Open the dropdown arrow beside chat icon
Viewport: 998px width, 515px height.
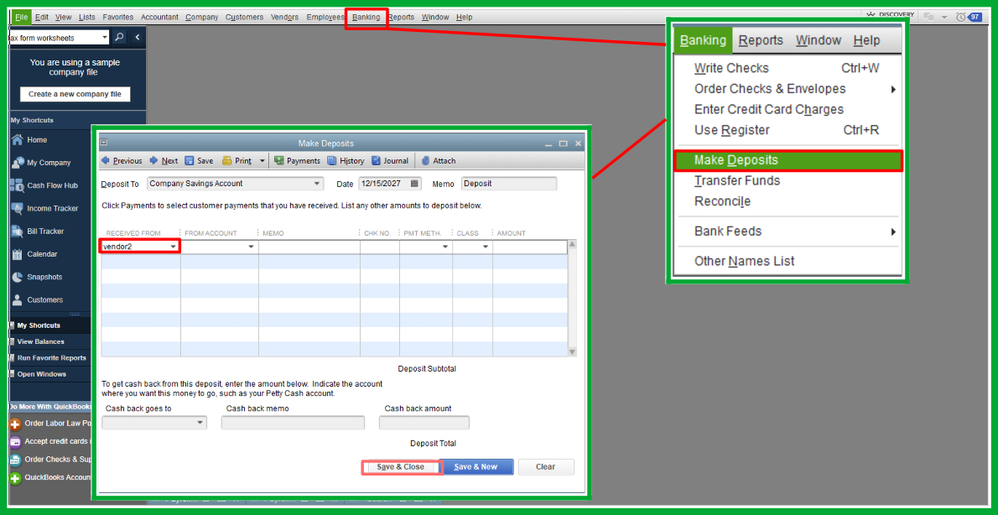(x=944, y=17)
